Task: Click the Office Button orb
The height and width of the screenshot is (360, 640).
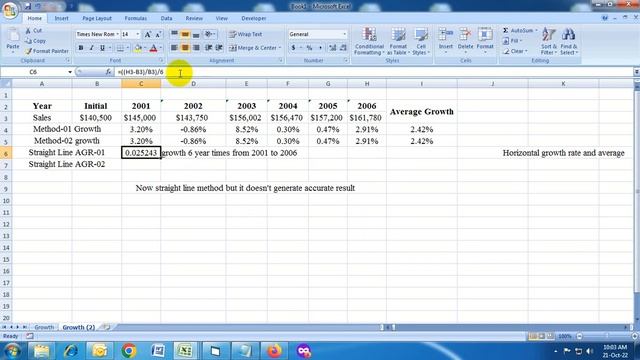Action: pyautogui.click(x=10, y=10)
